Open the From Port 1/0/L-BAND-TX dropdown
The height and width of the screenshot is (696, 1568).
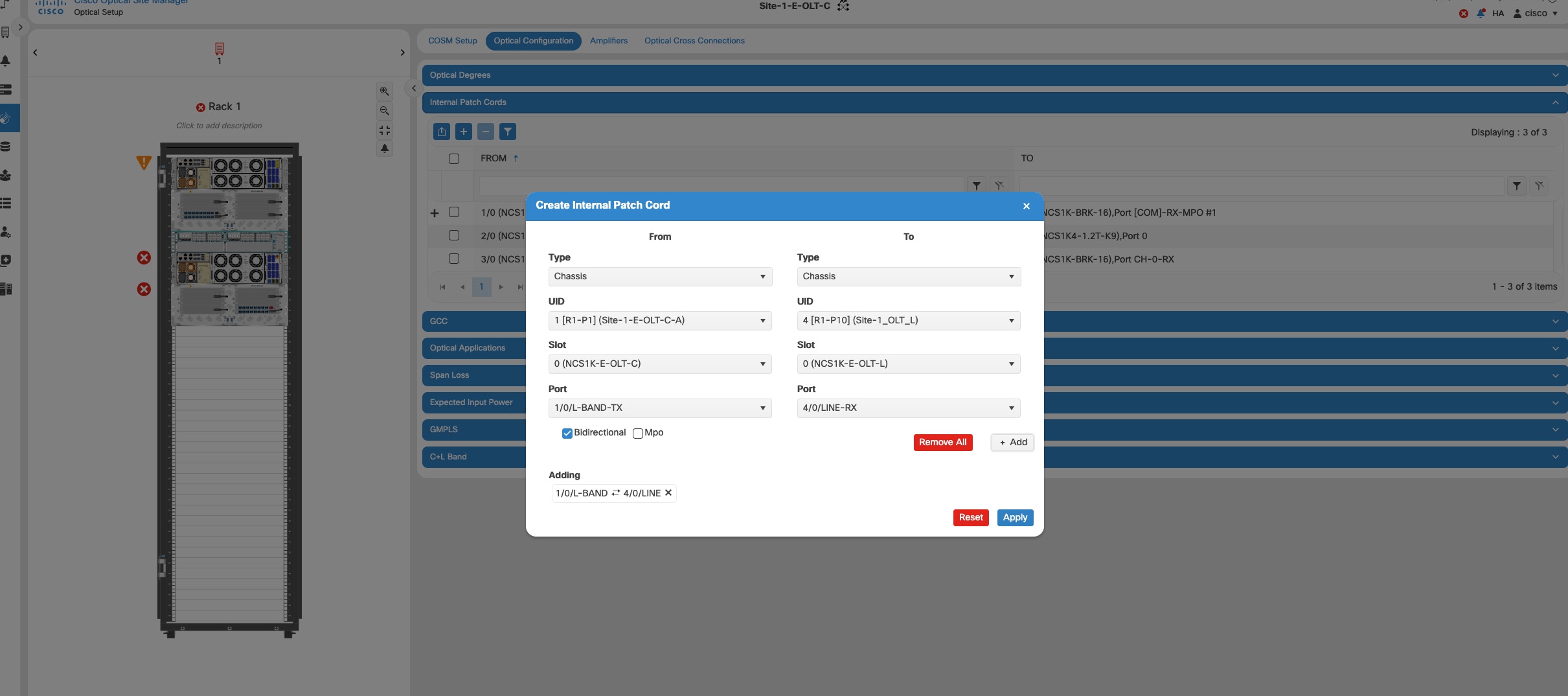coord(660,408)
